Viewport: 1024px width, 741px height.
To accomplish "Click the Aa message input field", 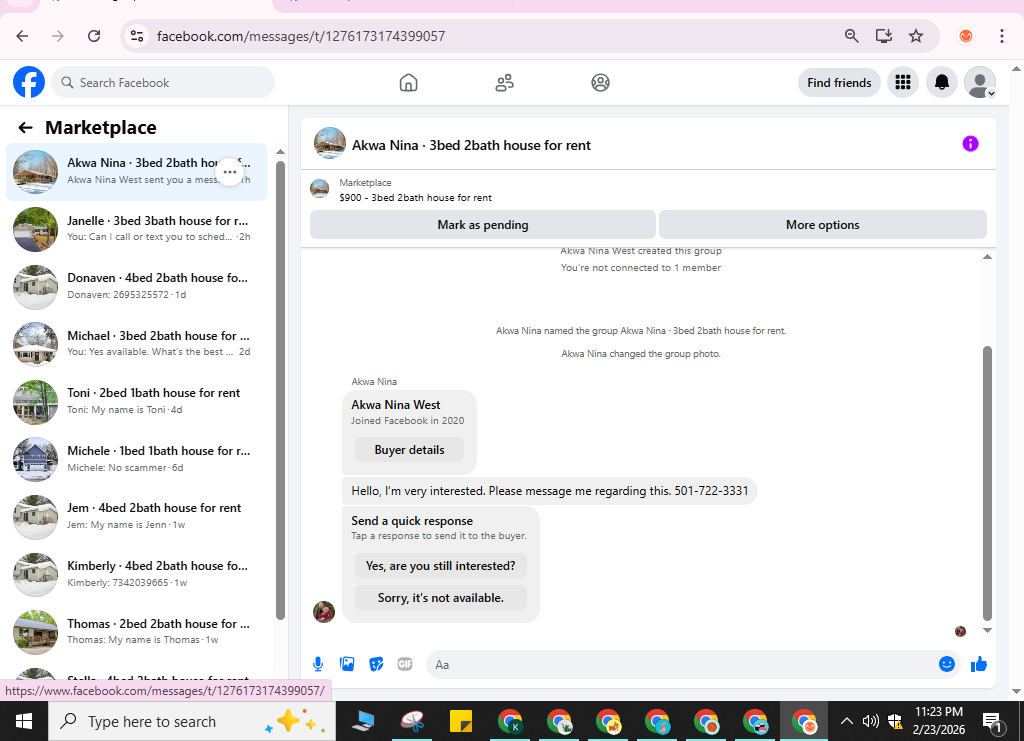I will (682, 665).
